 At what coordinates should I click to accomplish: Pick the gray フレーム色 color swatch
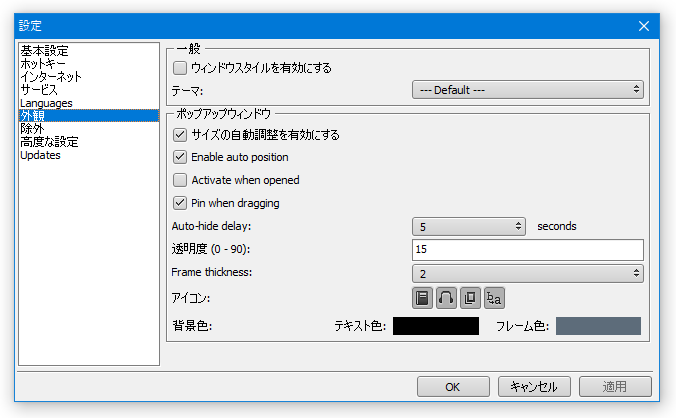pyautogui.click(x=598, y=326)
